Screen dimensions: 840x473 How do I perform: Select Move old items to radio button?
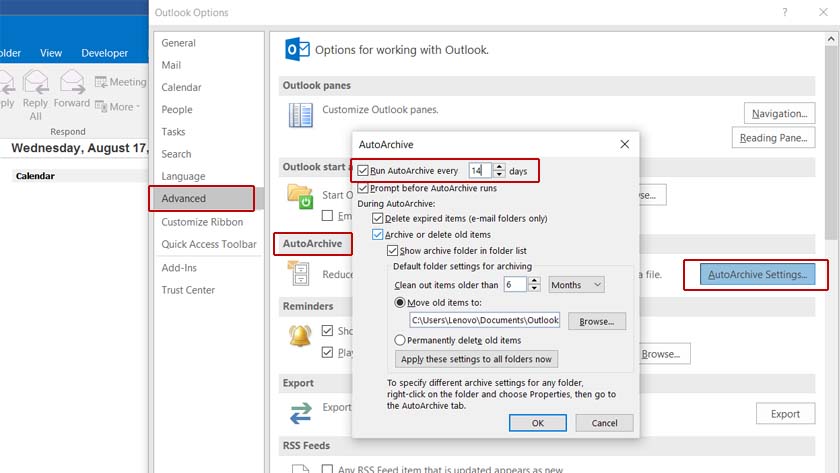pos(400,302)
